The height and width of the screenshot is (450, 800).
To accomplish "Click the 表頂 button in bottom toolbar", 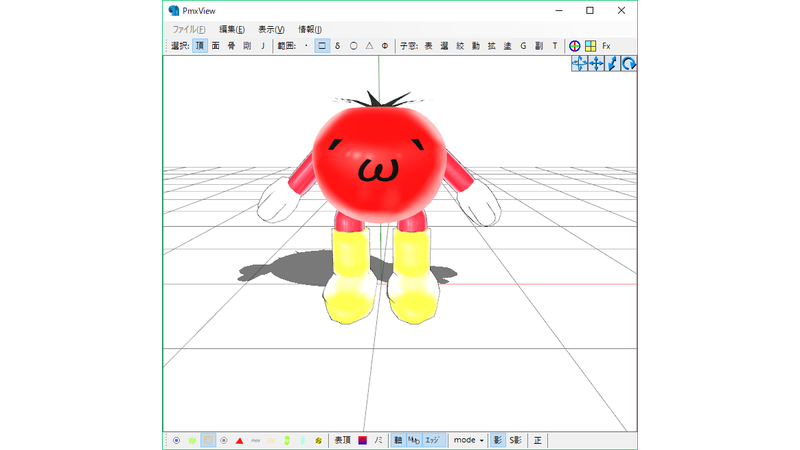I will point(342,440).
